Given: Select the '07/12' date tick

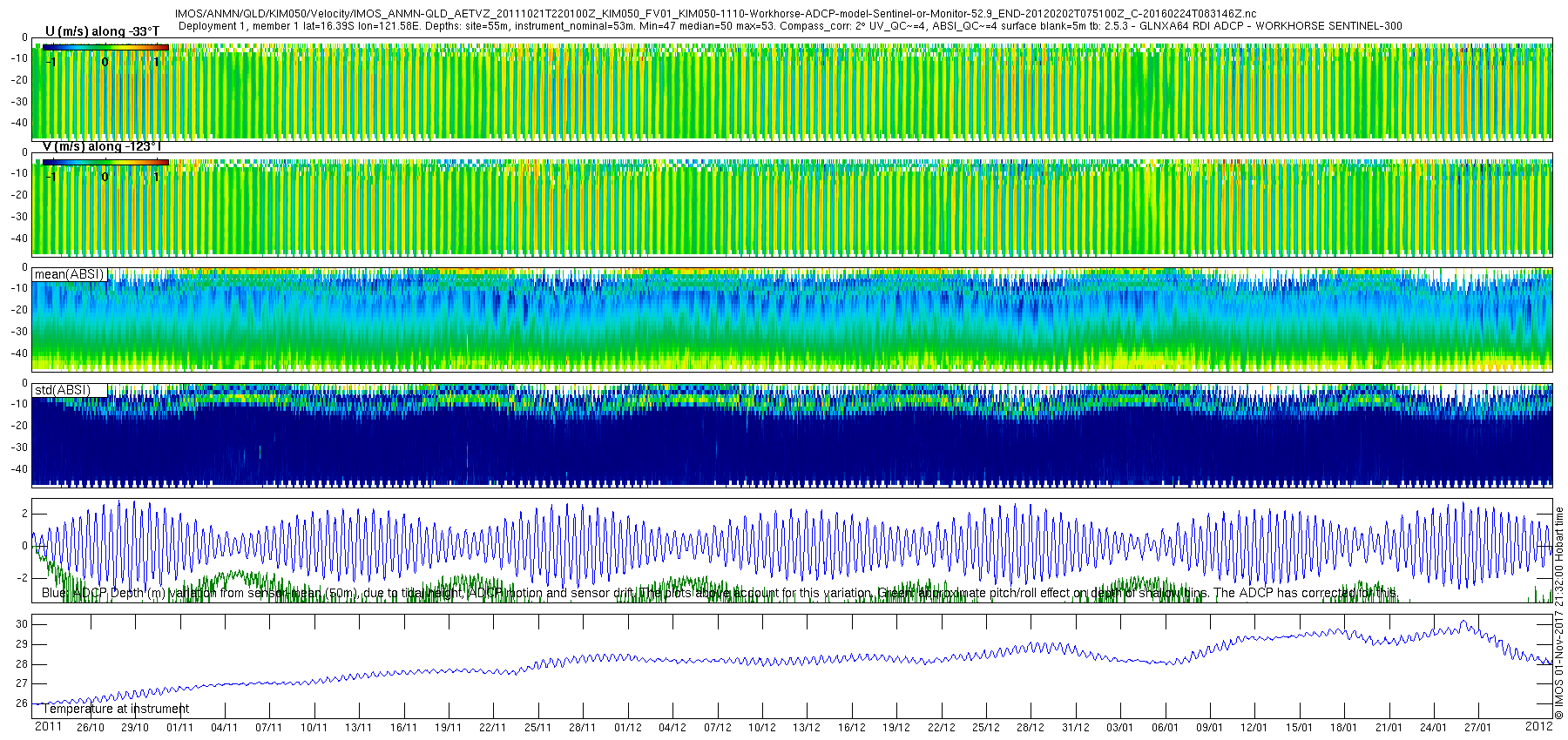Looking at the screenshot, I should (x=718, y=728).
